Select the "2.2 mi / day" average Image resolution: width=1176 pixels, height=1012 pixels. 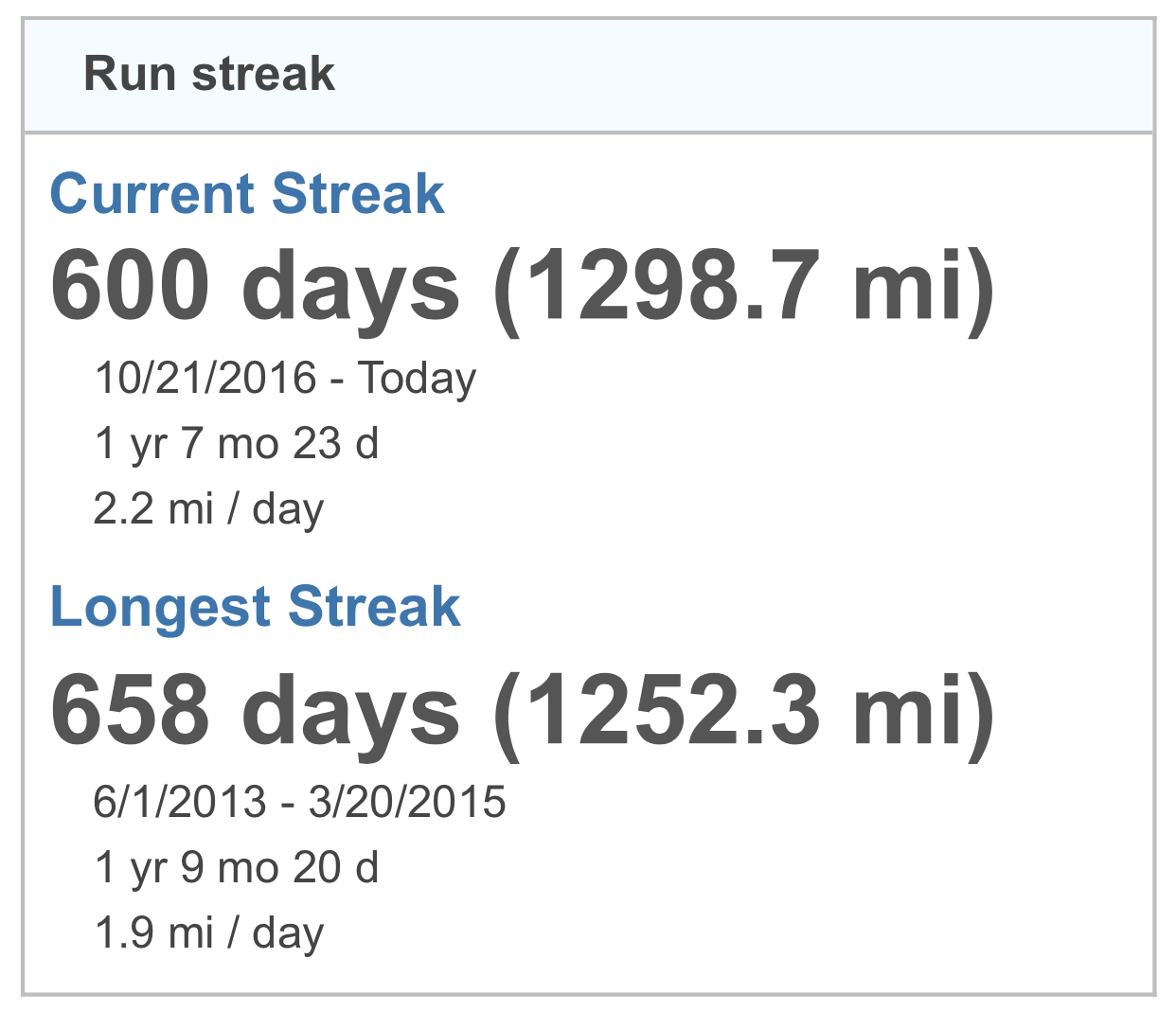tap(208, 509)
